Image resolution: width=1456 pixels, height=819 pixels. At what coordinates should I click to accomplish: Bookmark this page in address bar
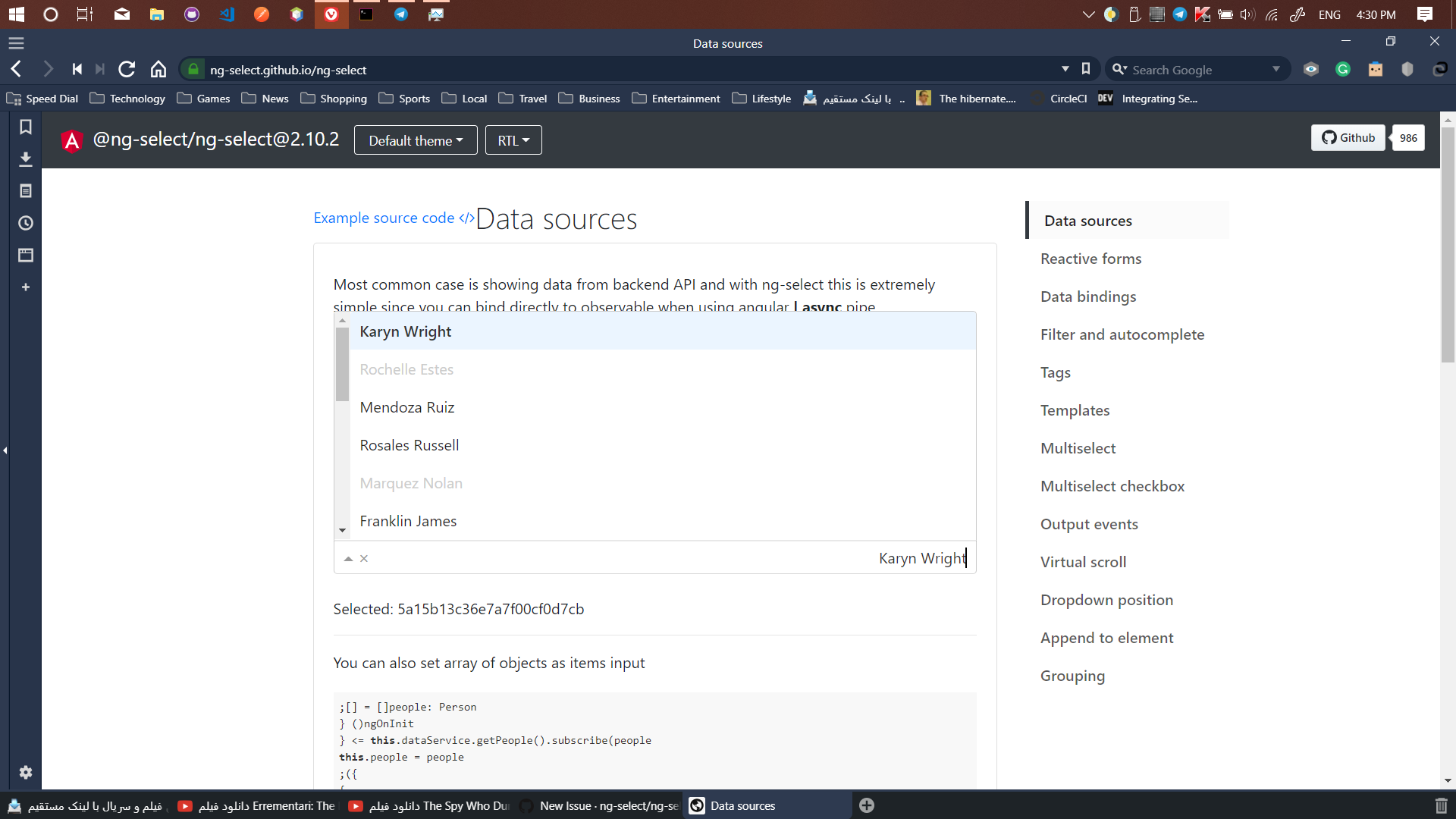coord(1086,69)
